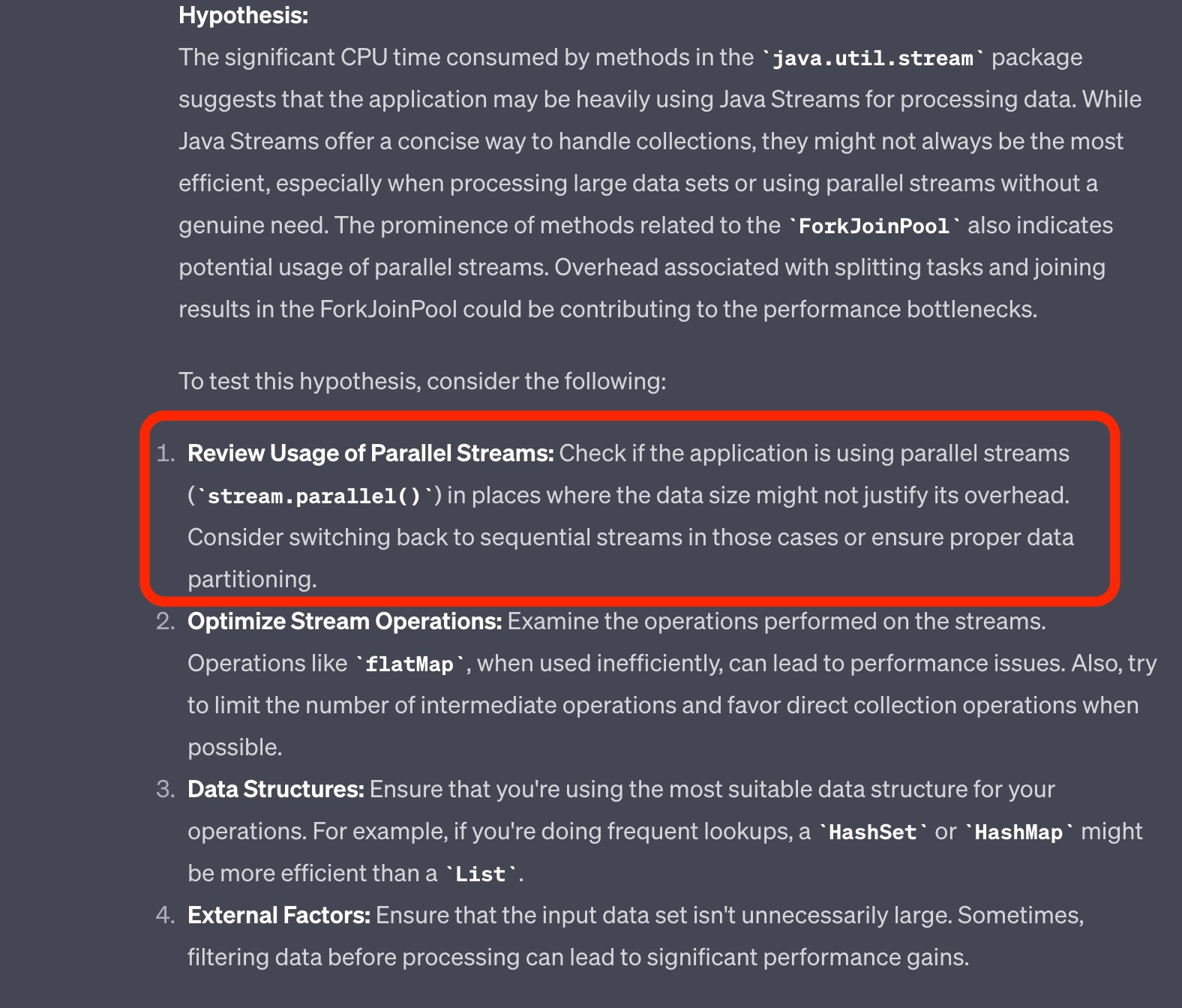Click the java.util.stream inline code
This screenshot has height=1008, width=1182.
pyautogui.click(x=872, y=58)
